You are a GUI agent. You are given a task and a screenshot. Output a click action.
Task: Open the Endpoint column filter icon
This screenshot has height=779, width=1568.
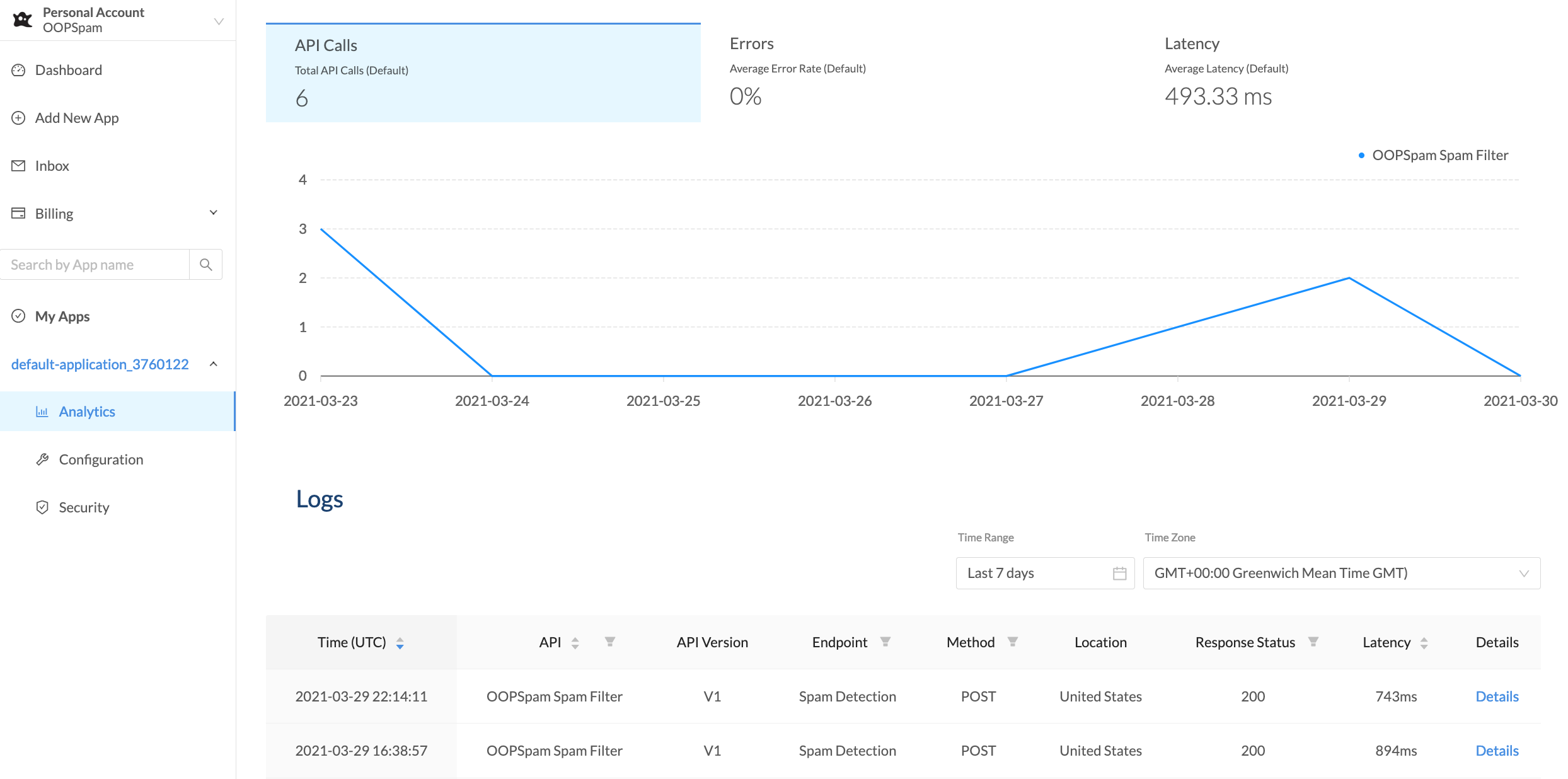tap(885, 642)
